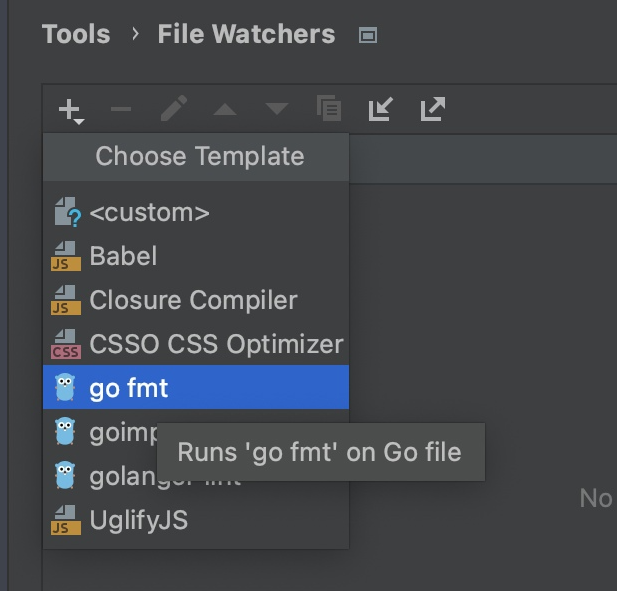Viewport: 617px width, 591px height.
Task: Click the Choose Template popup header
Action: click(x=199, y=157)
